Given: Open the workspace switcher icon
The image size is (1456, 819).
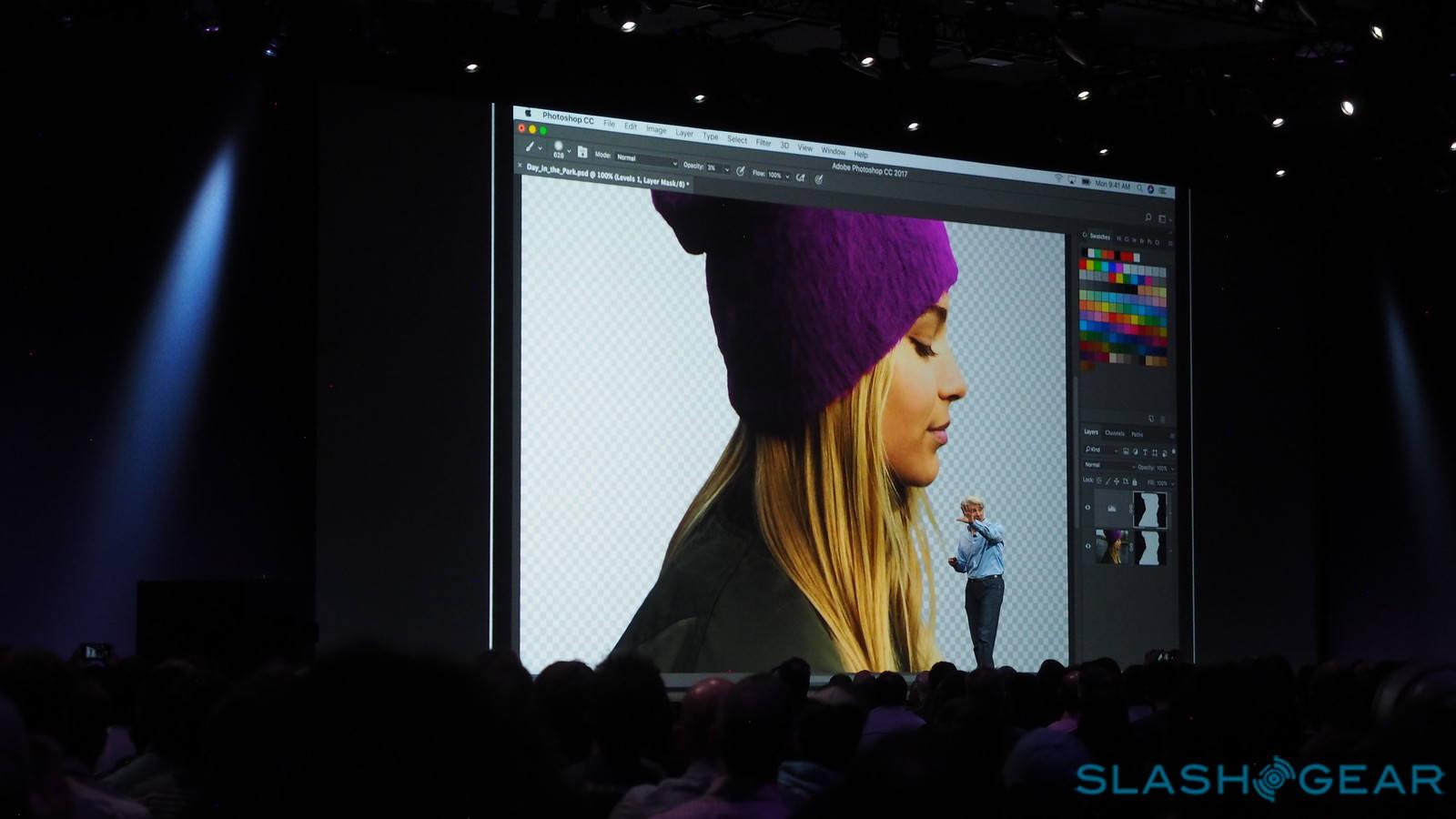Looking at the screenshot, I should pyautogui.click(x=1162, y=219).
